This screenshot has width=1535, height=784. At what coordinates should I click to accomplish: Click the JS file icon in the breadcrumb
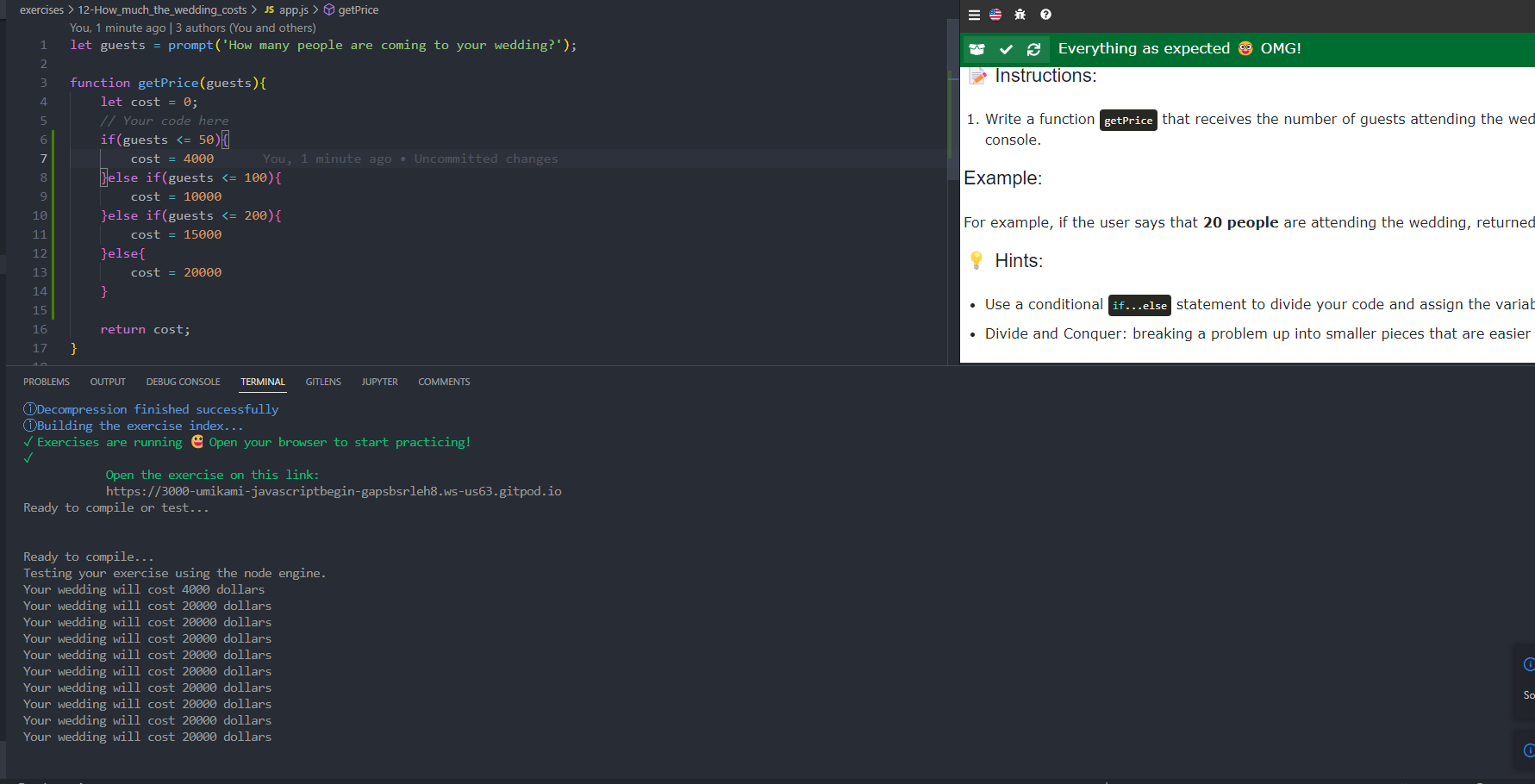pyautogui.click(x=269, y=9)
